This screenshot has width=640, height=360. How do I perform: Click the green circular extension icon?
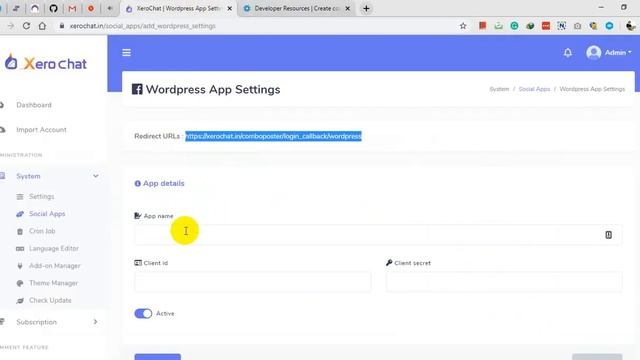514,26
